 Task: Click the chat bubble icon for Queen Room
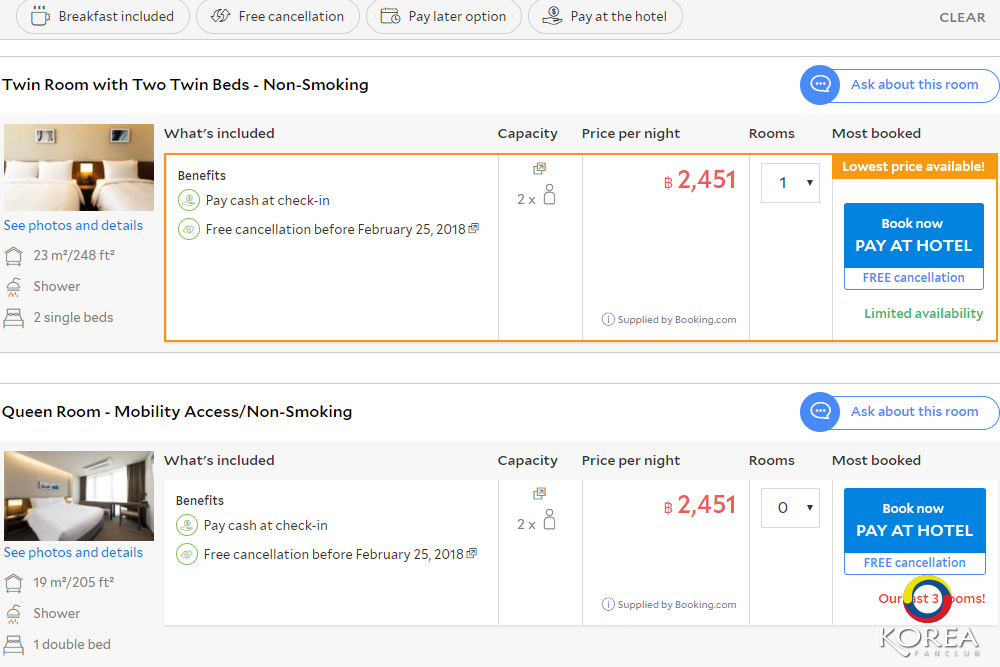point(820,412)
